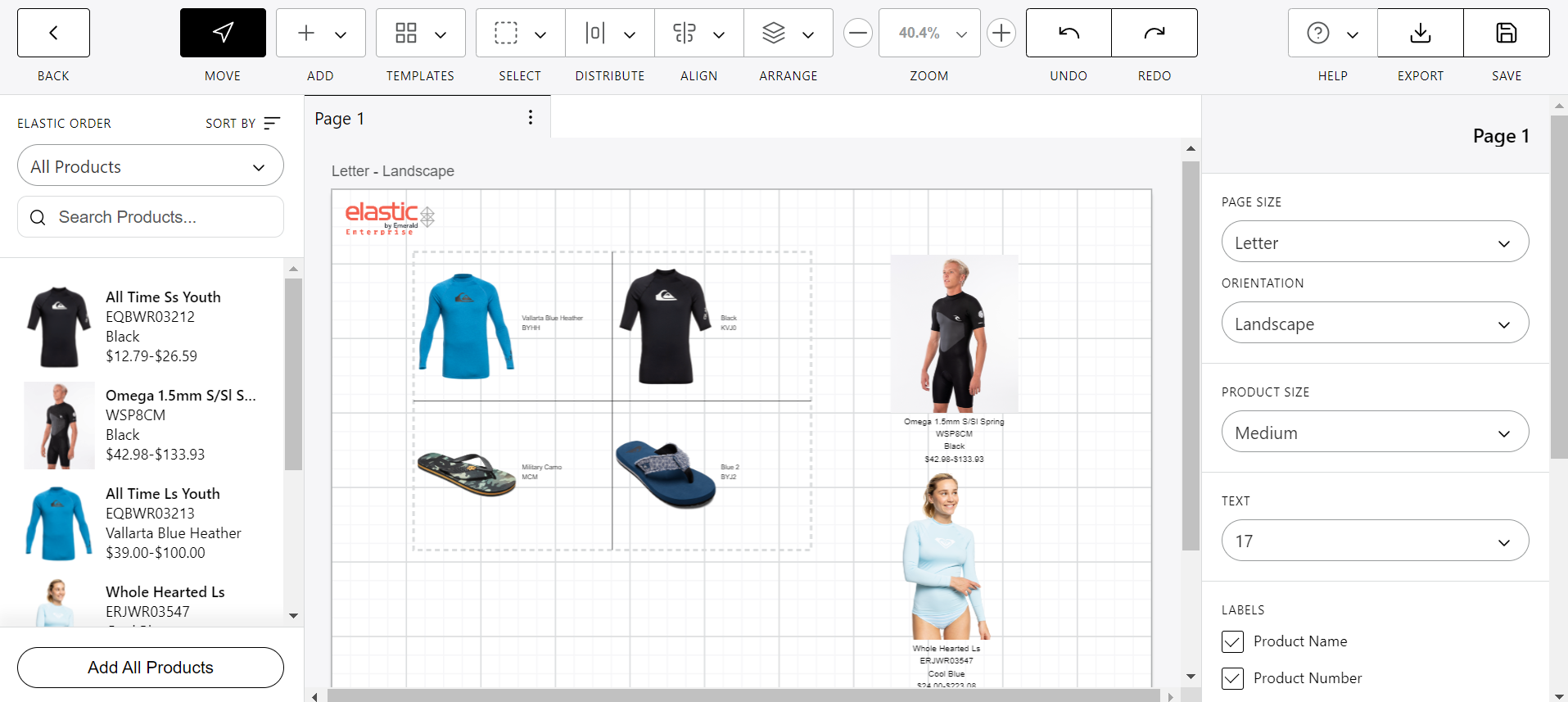Zoom out with the minus icon
The height and width of the screenshot is (702, 1568).
coord(857,33)
